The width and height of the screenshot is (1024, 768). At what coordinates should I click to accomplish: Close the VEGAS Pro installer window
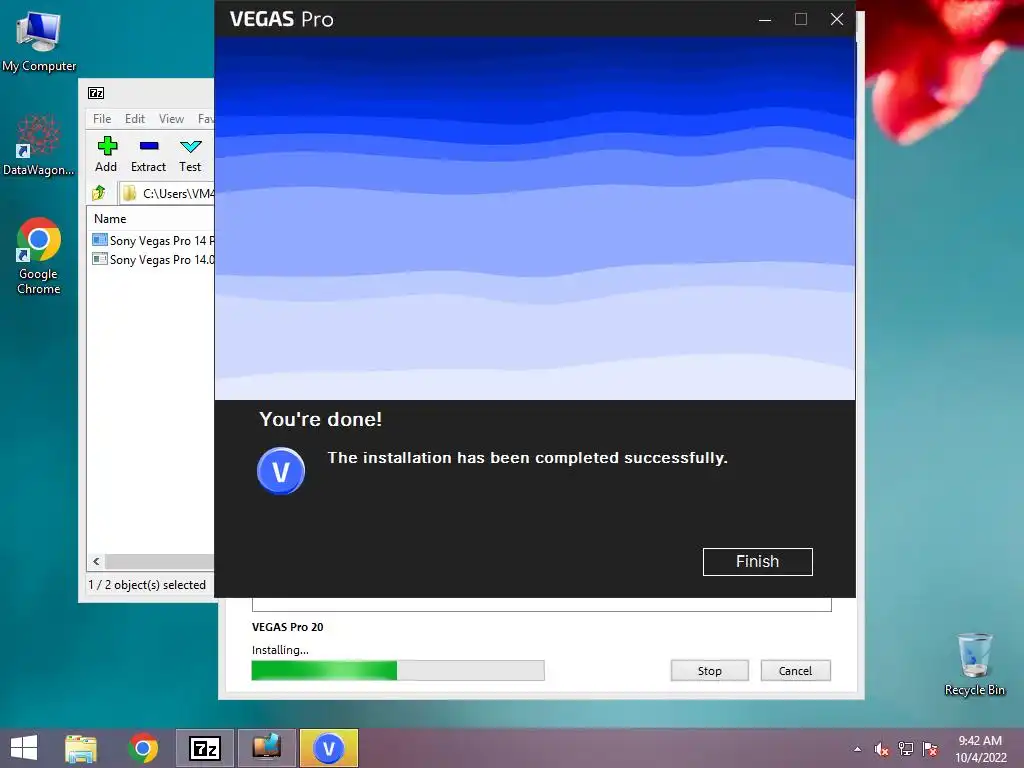[x=837, y=20]
